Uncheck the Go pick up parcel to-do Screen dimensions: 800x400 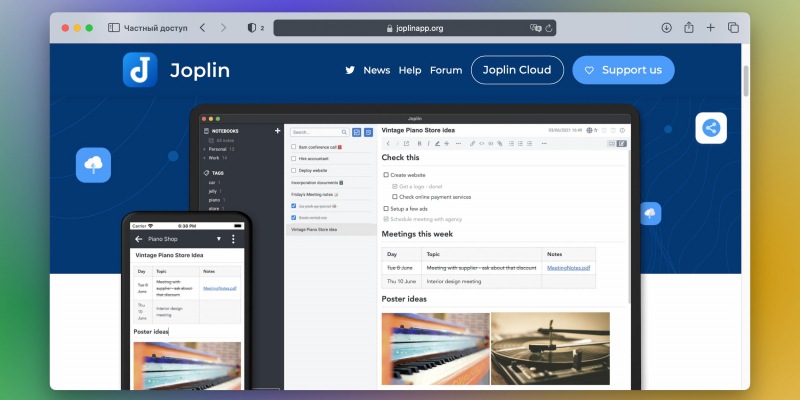tap(293, 206)
